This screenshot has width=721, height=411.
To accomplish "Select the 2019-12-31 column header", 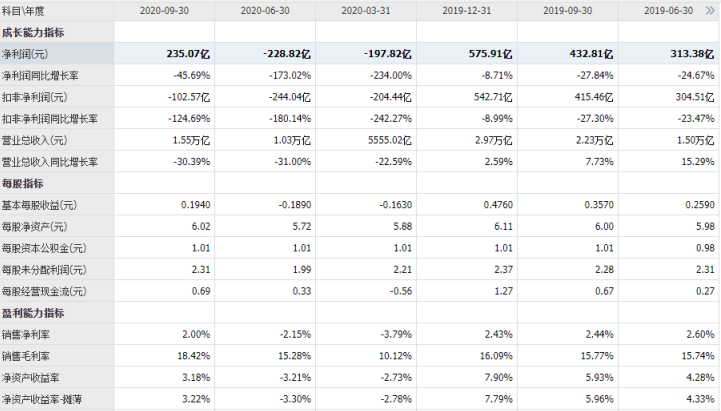I will click(466, 10).
